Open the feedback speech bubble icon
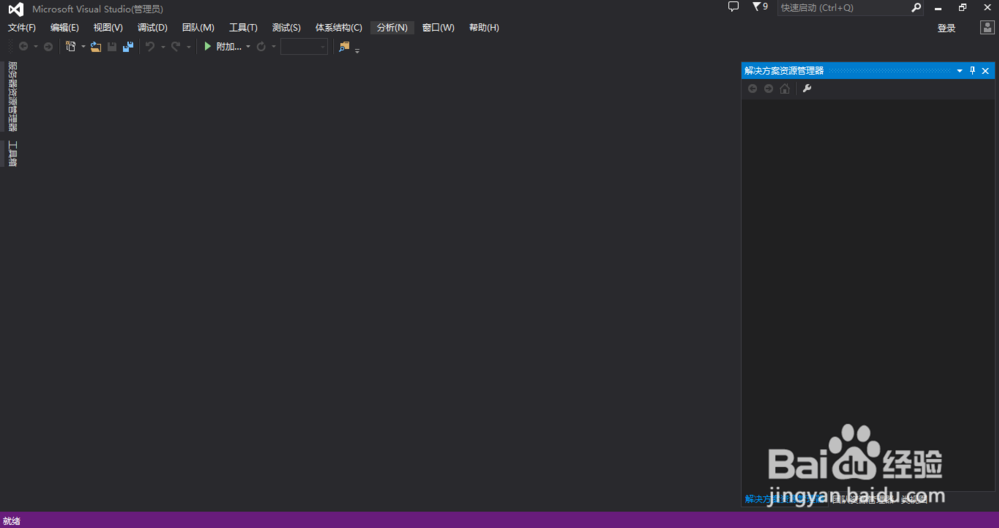The width and height of the screenshot is (999, 528). tap(733, 7)
